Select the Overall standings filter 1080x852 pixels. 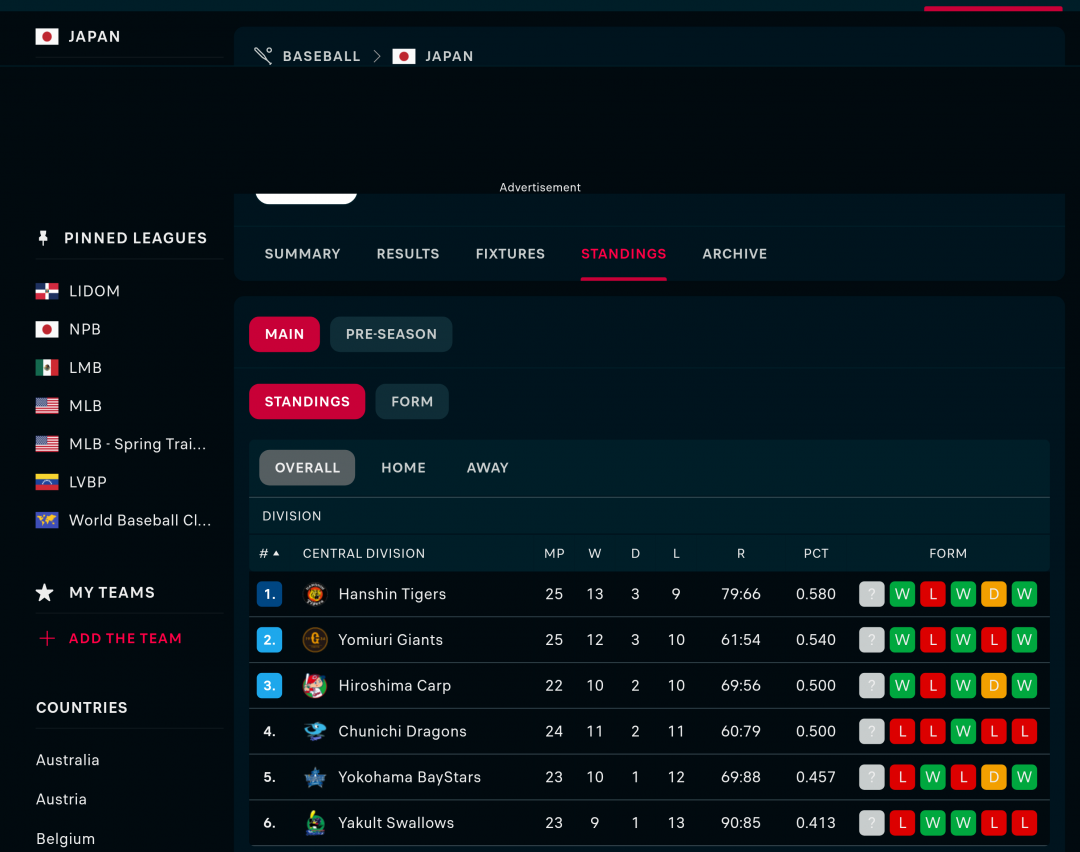click(x=307, y=468)
